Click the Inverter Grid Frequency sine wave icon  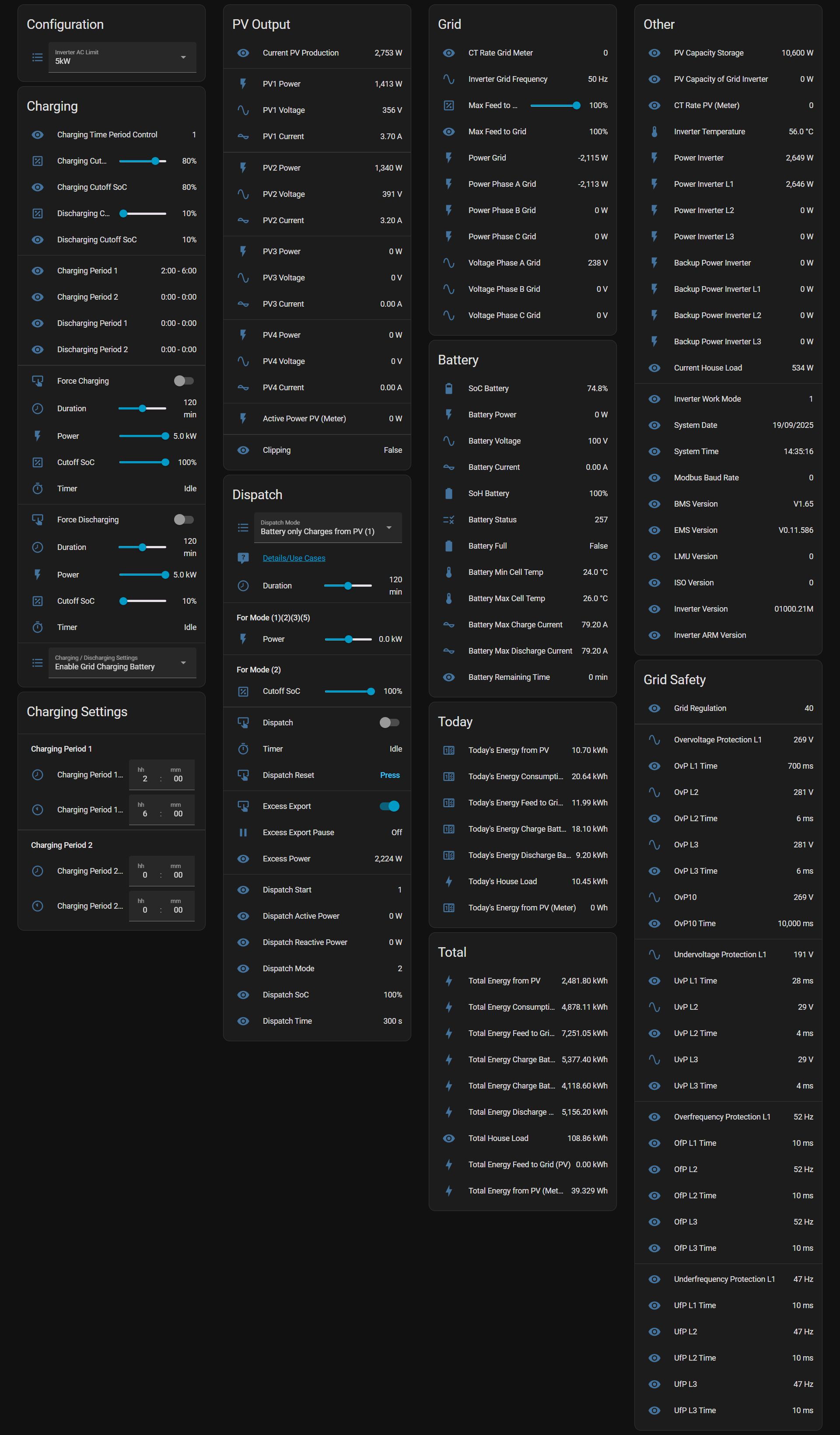pyautogui.click(x=449, y=79)
